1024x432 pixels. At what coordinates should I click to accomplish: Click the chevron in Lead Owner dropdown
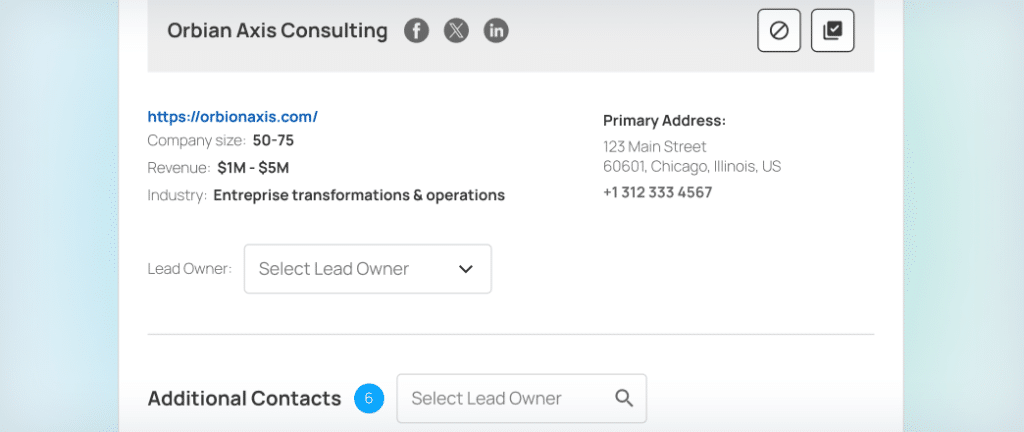pos(466,269)
